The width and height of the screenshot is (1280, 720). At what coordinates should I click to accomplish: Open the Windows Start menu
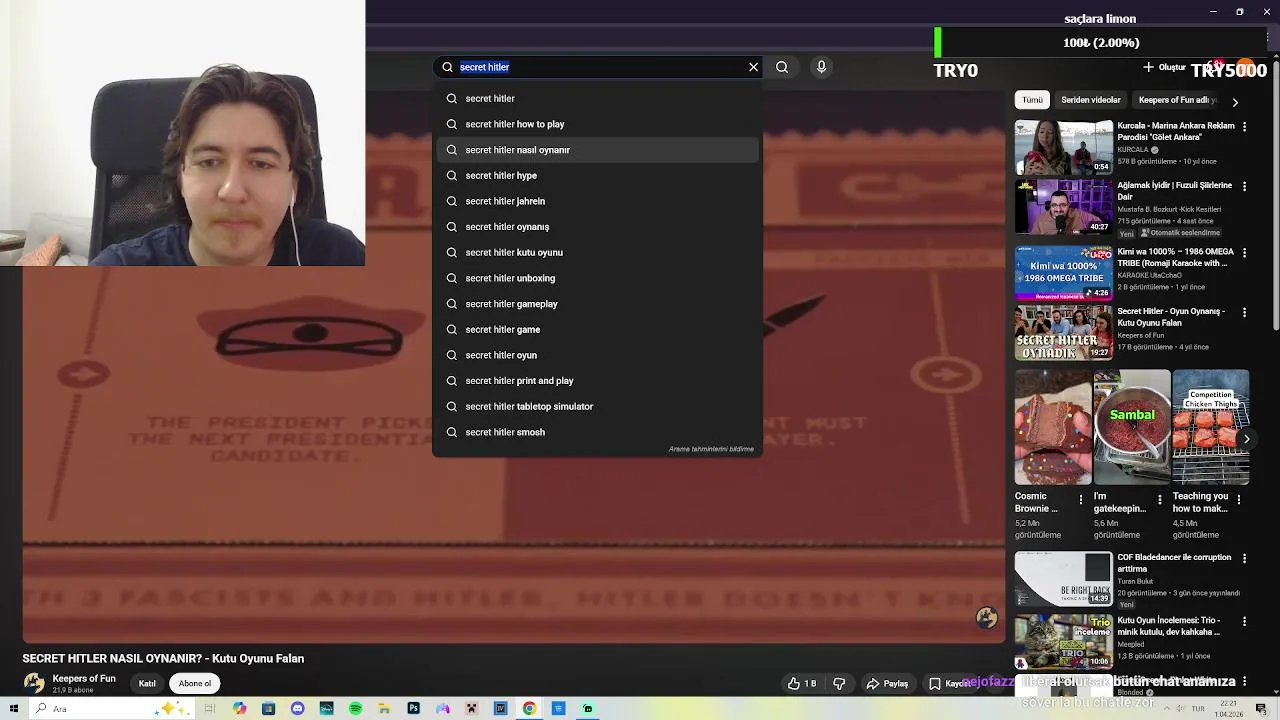tap(14, 709)
